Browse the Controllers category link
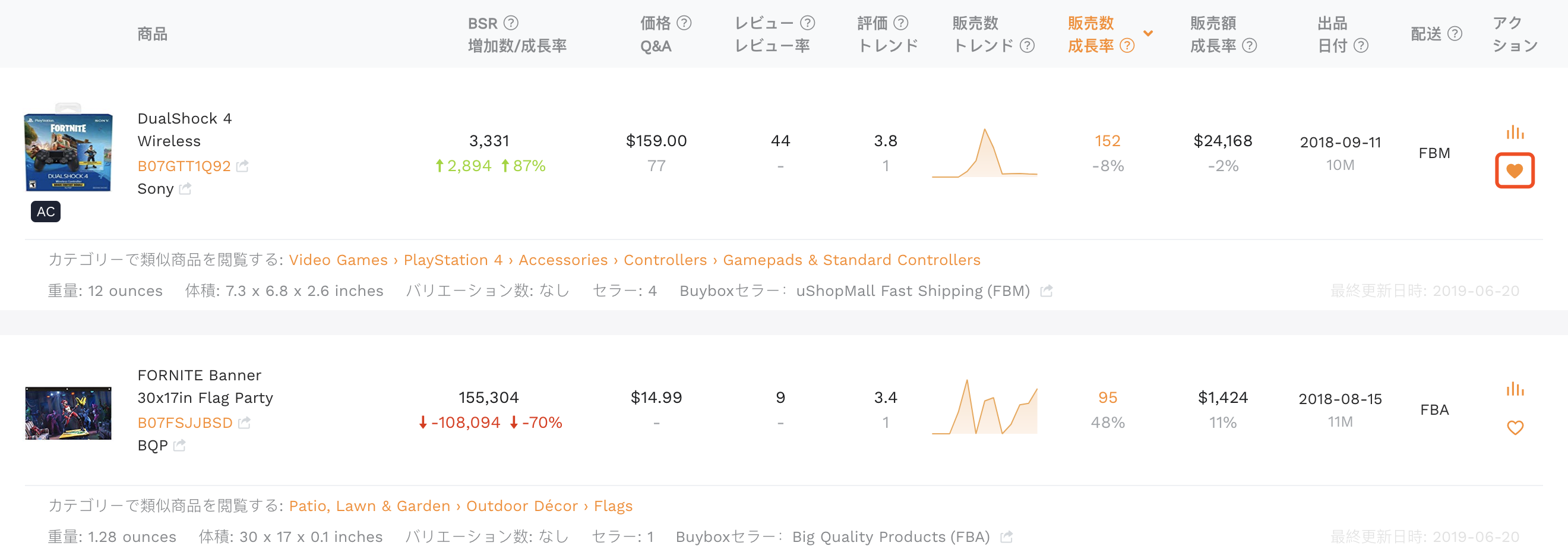Viewport: 1568px width, 555px height. click(665, 260)
